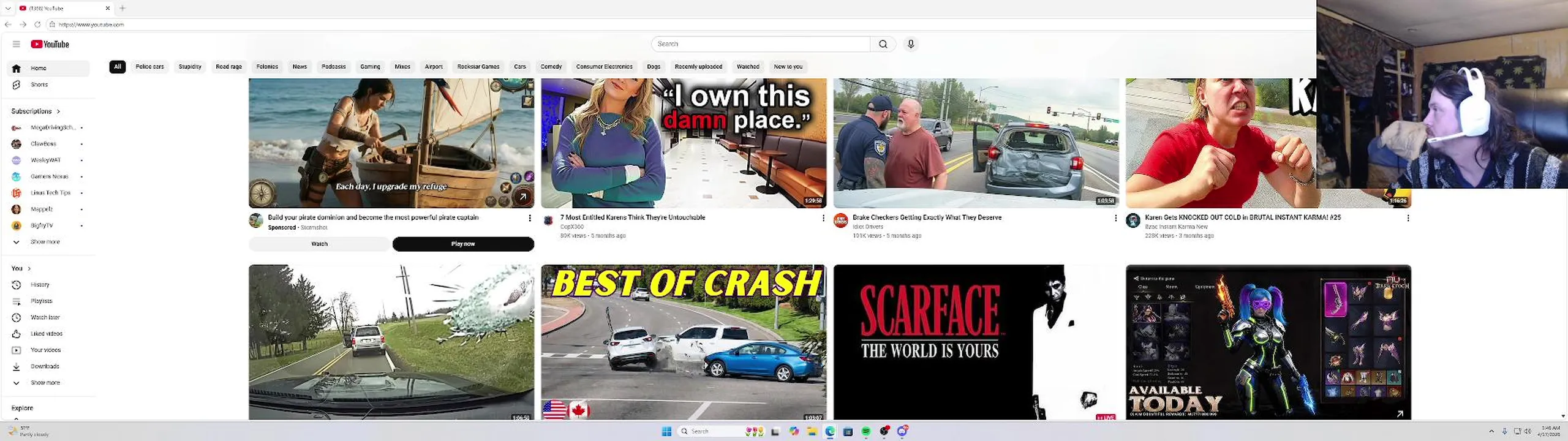Open Karen Gets KNOCKED OUT COLD title
The width and height of the screenshot is (1568, 441).
[x=1243, y=217]
